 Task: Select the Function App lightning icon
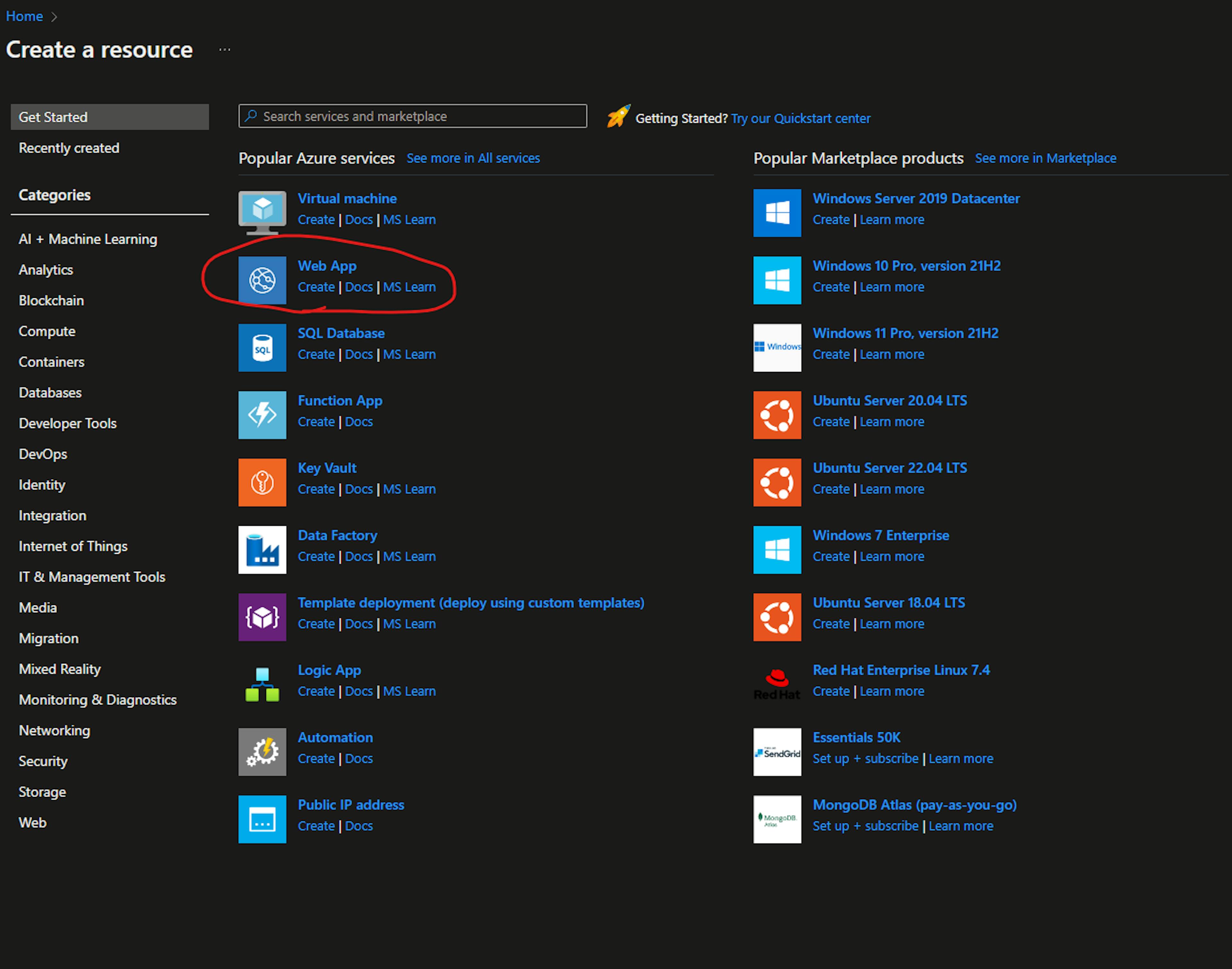[x=262, y=415]
